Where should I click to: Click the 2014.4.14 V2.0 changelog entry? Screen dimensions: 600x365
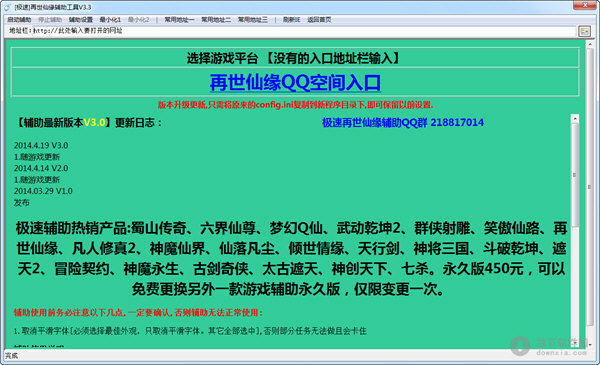[41, 168]
